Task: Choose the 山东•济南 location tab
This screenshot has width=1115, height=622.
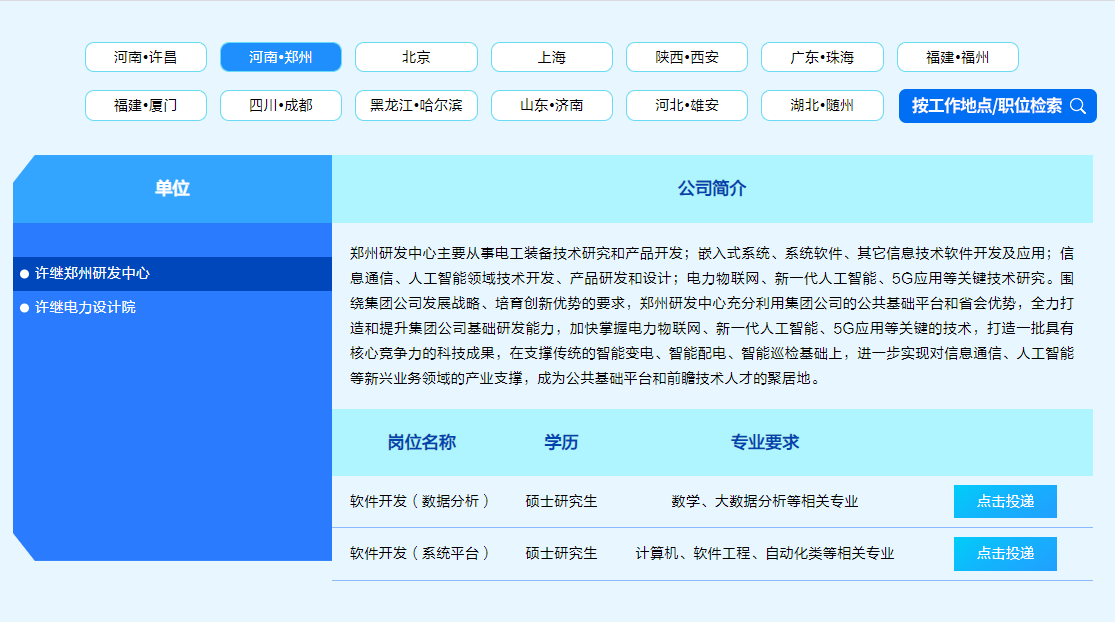Action: 552,105
